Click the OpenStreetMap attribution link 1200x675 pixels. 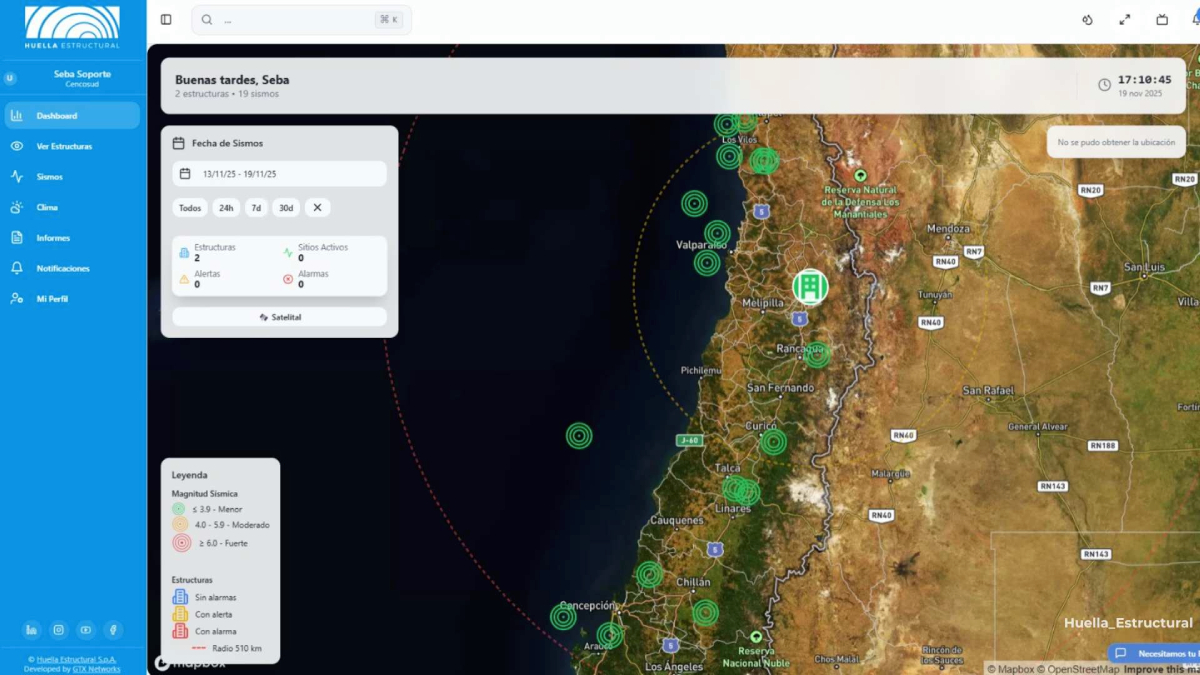pyautogui.click(x=1078, y=669)
